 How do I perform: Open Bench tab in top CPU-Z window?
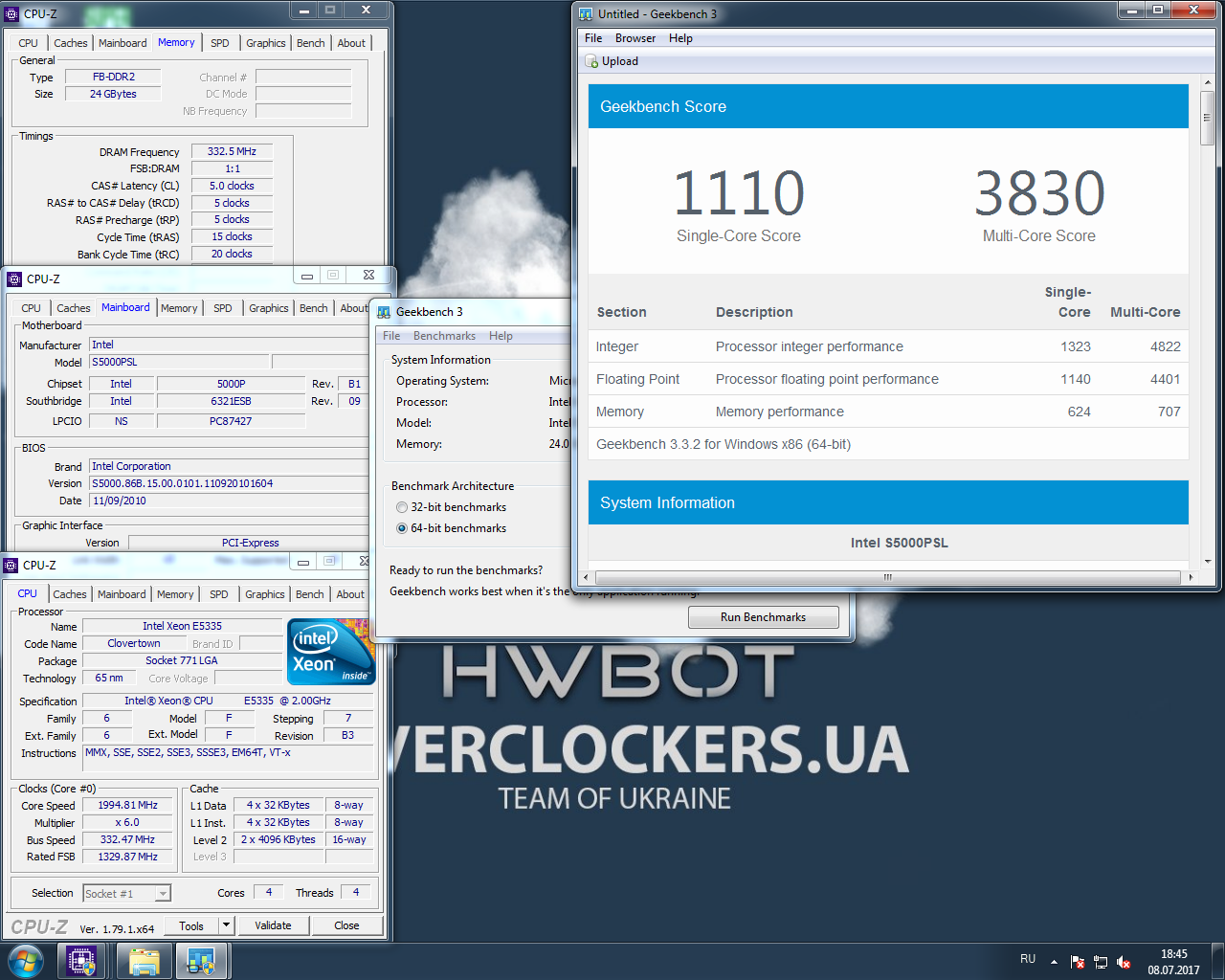(311, 43)
